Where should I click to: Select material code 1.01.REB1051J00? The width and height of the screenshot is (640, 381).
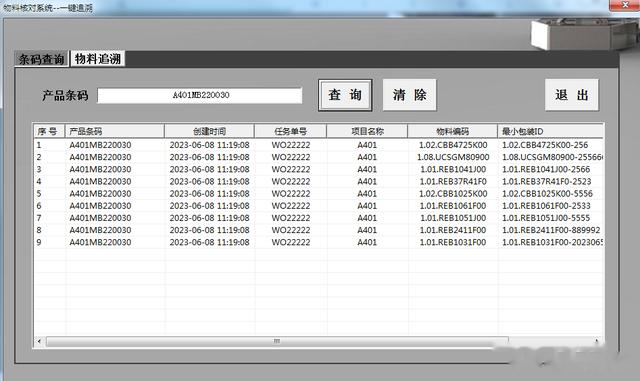(x=453, y=218)
